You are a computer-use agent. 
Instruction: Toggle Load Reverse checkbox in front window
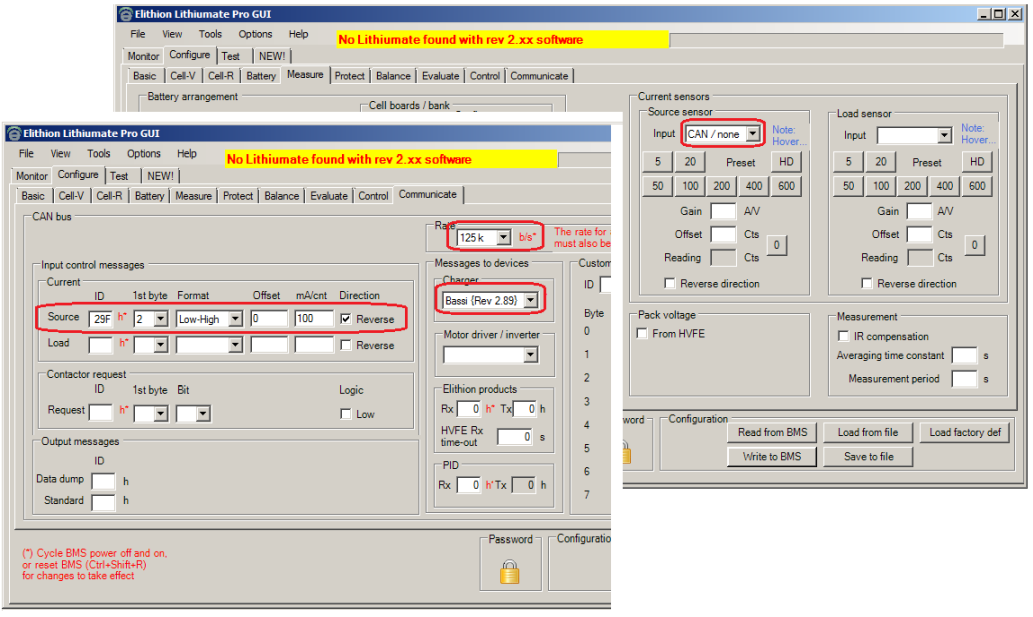click(x=346, y=345)
